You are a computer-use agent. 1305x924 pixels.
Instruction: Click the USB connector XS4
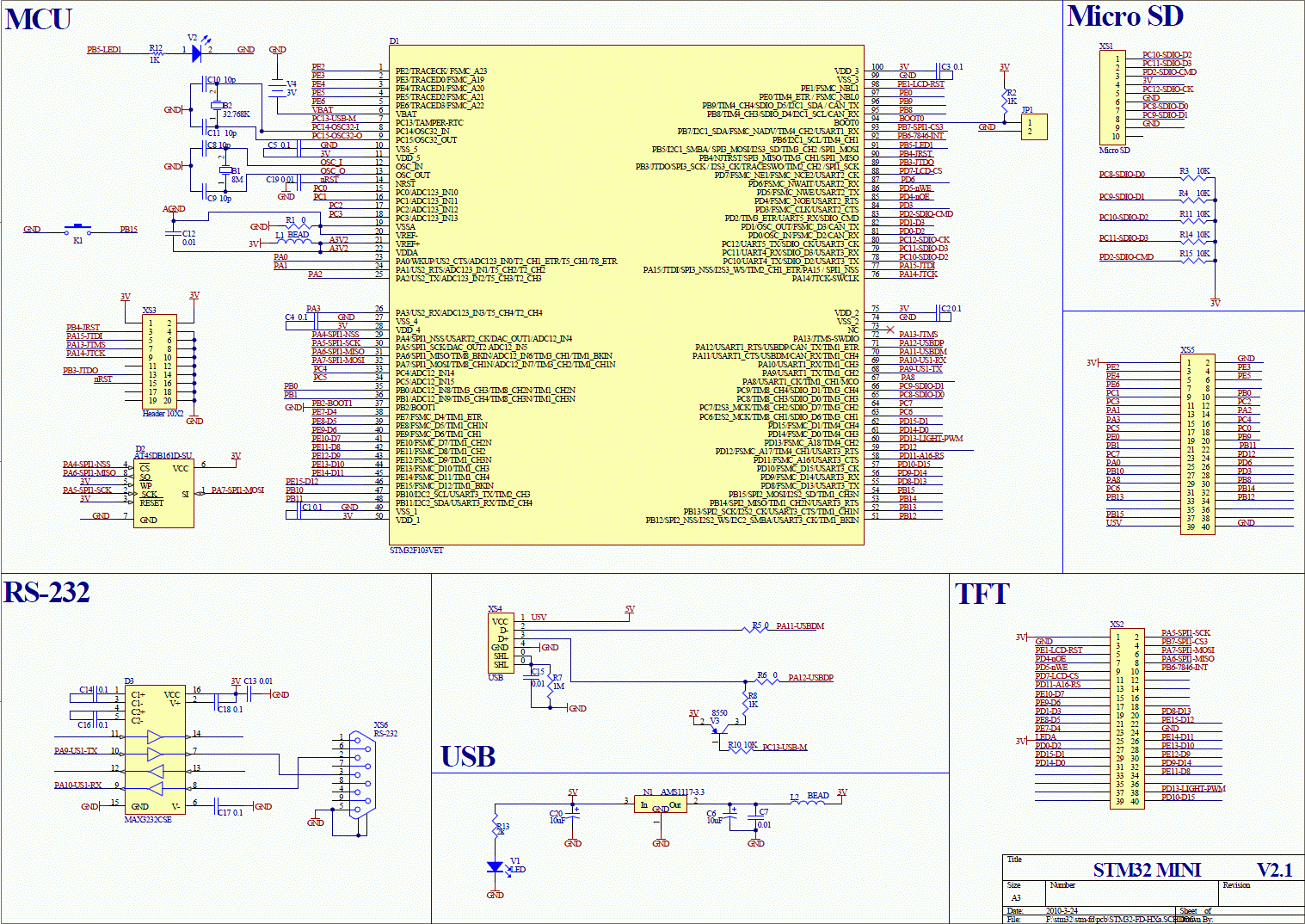pos(501,643)
